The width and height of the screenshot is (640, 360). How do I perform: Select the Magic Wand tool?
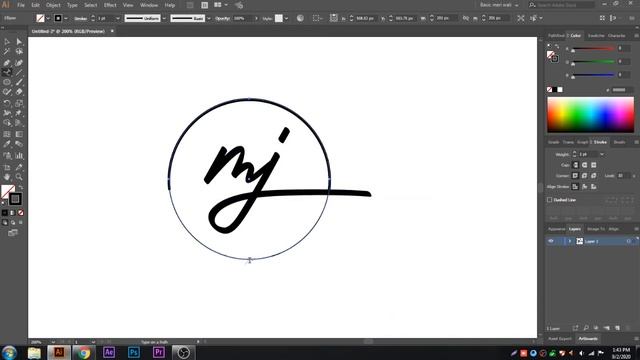pyautogui.click(x=7, y=52)
